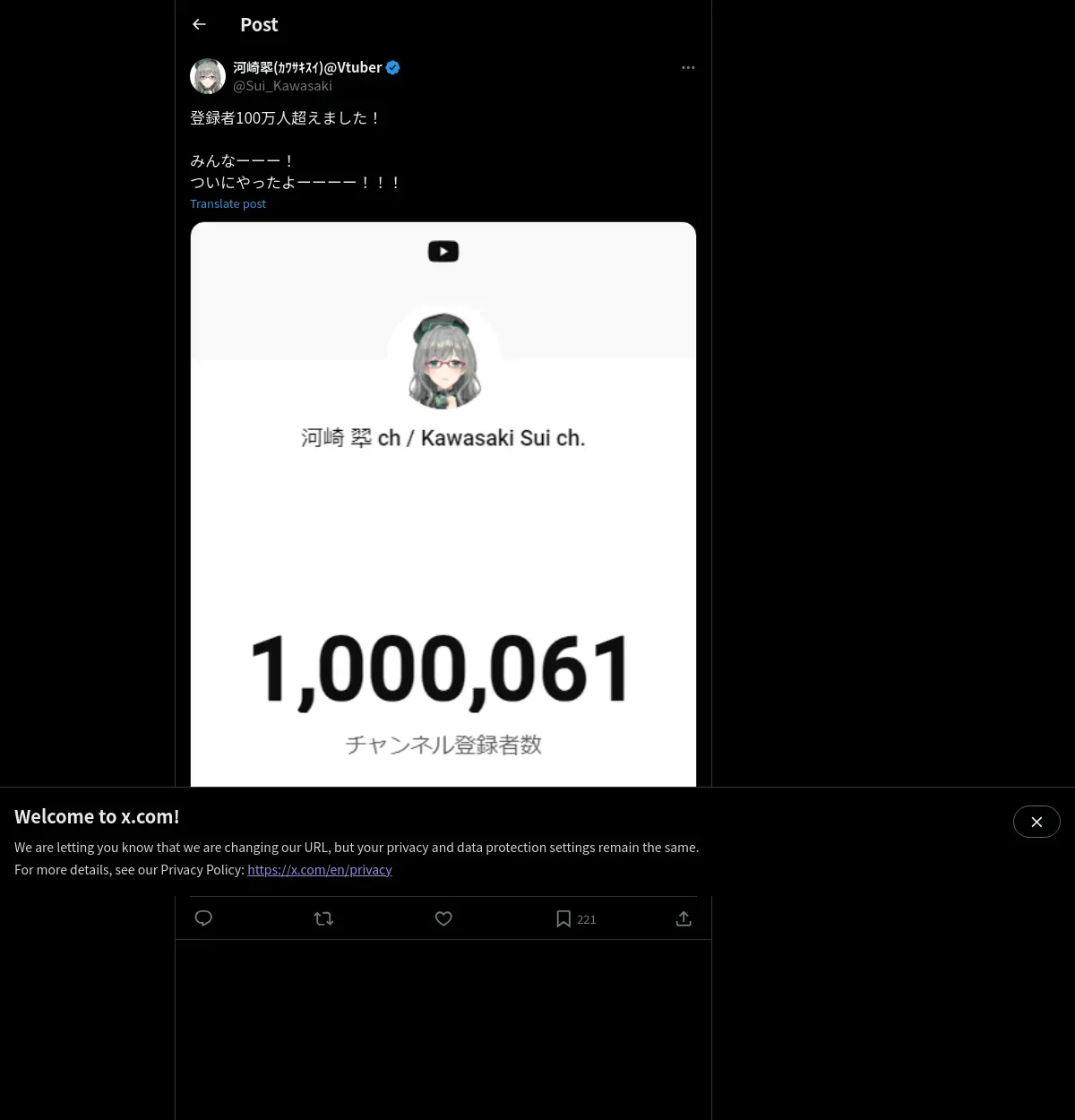1075x1120 pixels.
Task: Click the share upload icon
Action: pyautogui.click(x=684, y=918)
